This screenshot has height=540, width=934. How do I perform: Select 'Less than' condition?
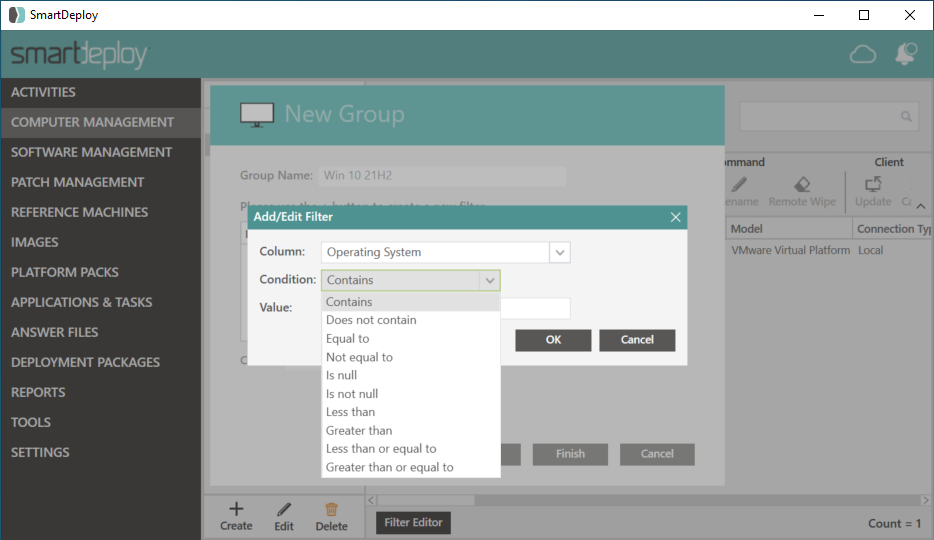[410, 412]
